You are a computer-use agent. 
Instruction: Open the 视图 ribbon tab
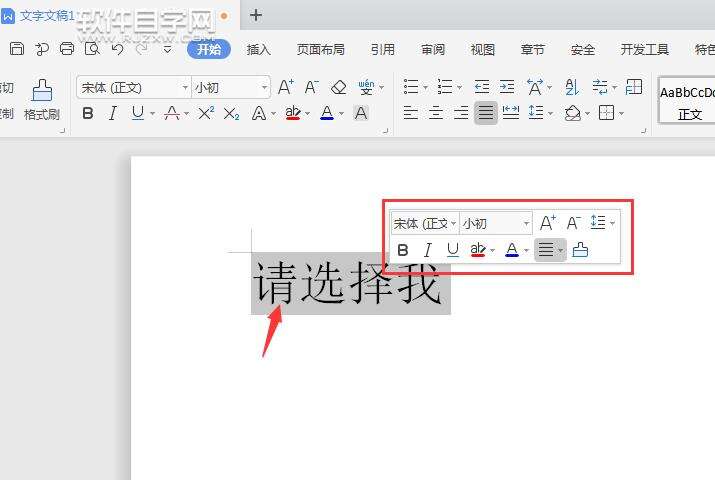tap(482, 49)
